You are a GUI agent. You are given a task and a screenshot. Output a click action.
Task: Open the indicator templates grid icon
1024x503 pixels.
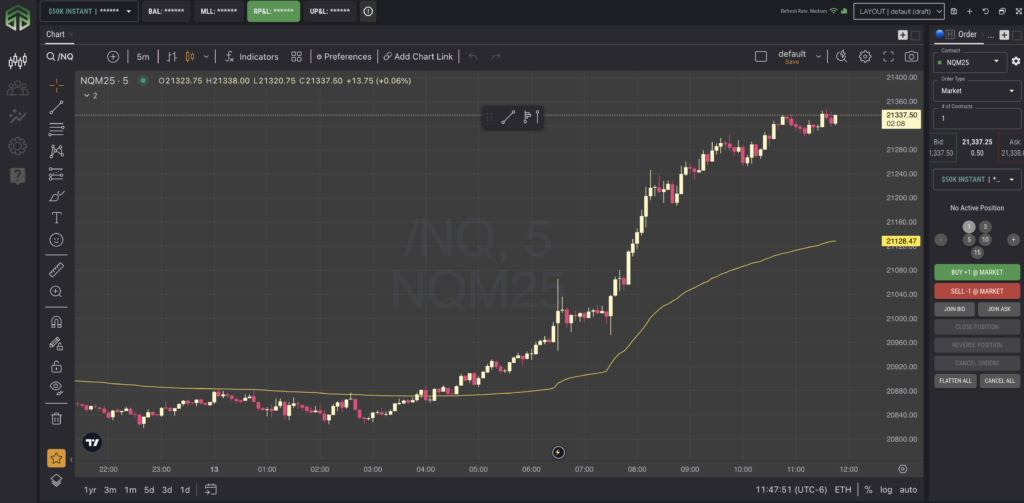click(296, 57)
